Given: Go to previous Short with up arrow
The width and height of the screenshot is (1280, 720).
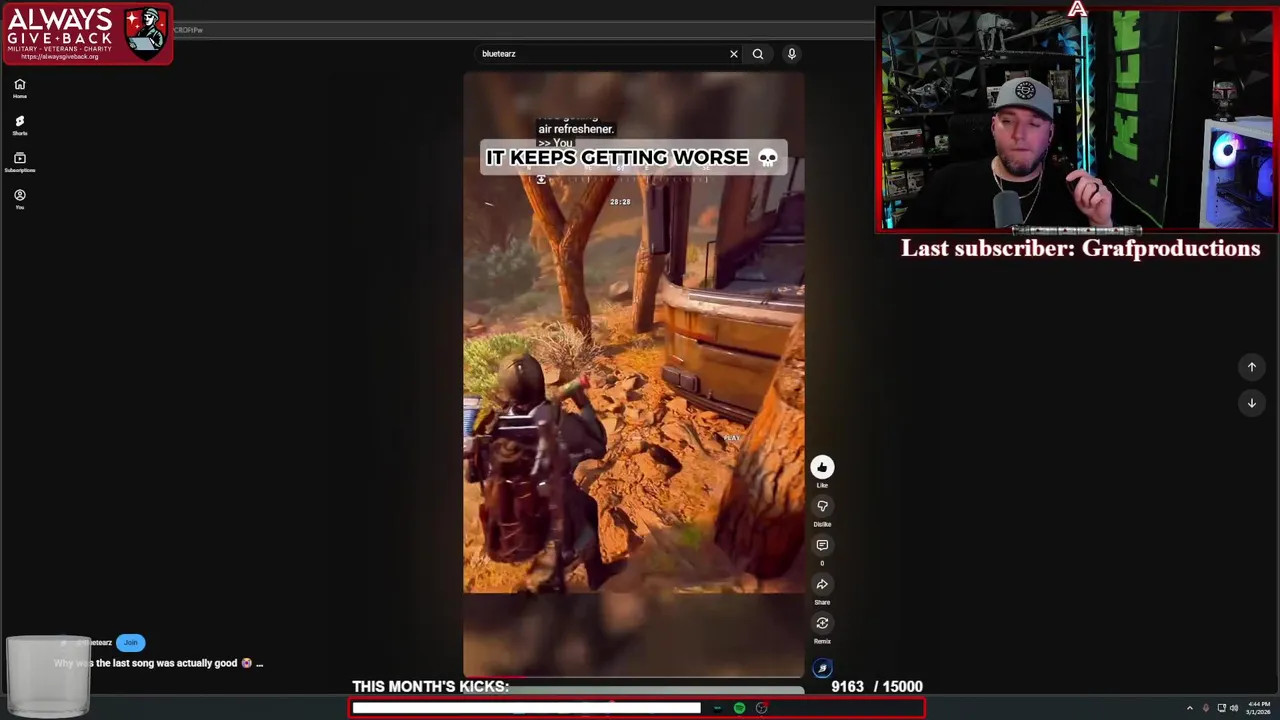Looking at the screenshot, I should [1251, 367].
